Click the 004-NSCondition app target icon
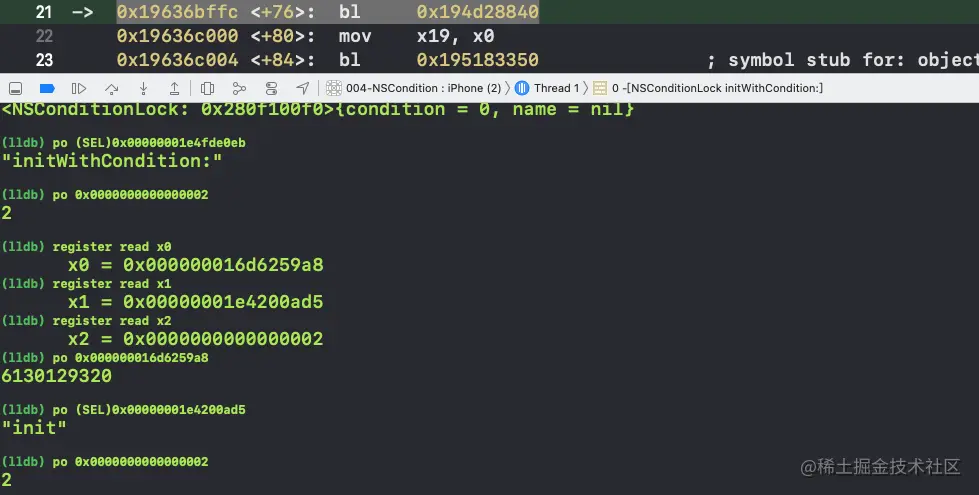The image size is (979, 495). 334,88
